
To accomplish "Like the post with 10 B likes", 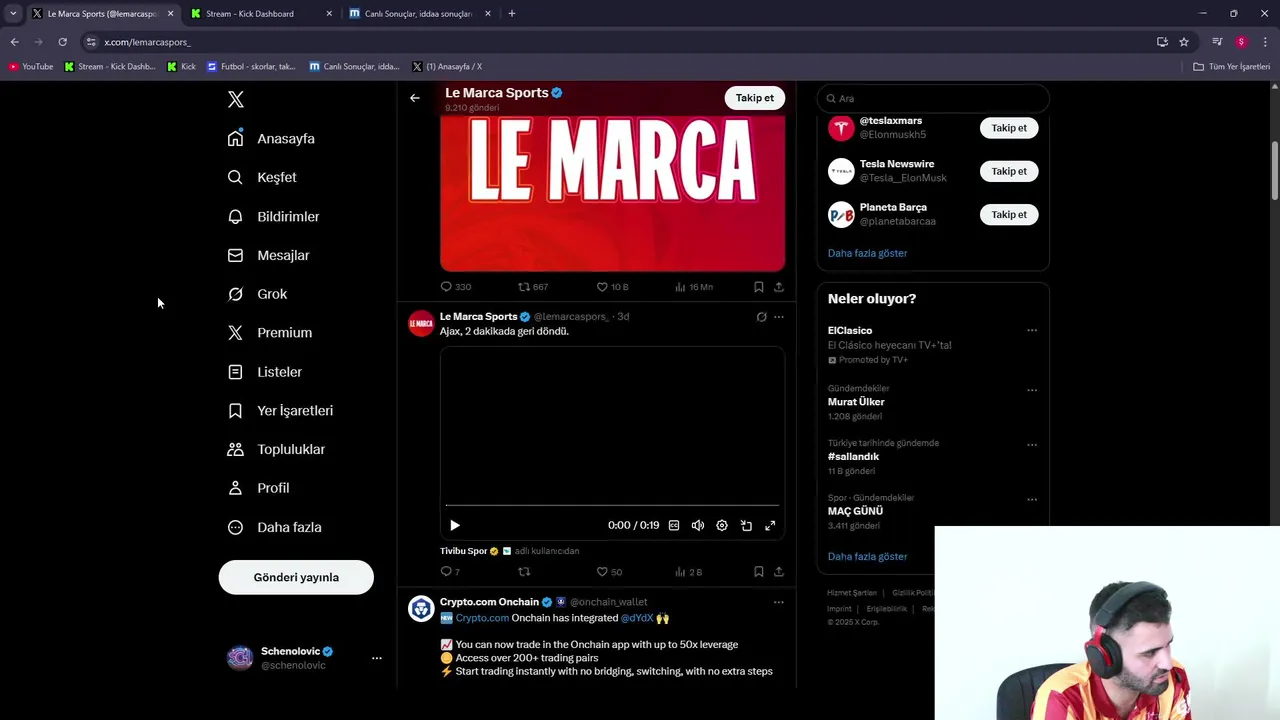I will coord(612,287).
